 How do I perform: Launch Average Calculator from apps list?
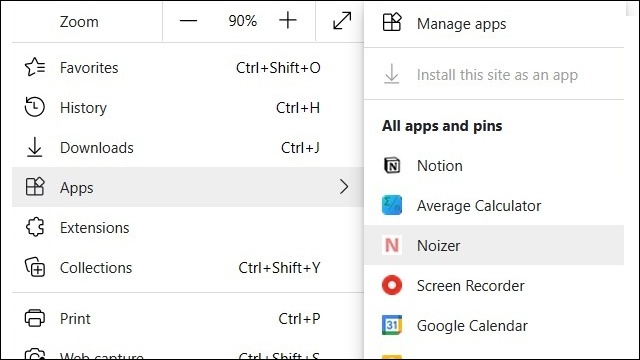click(x=494, y=206)
